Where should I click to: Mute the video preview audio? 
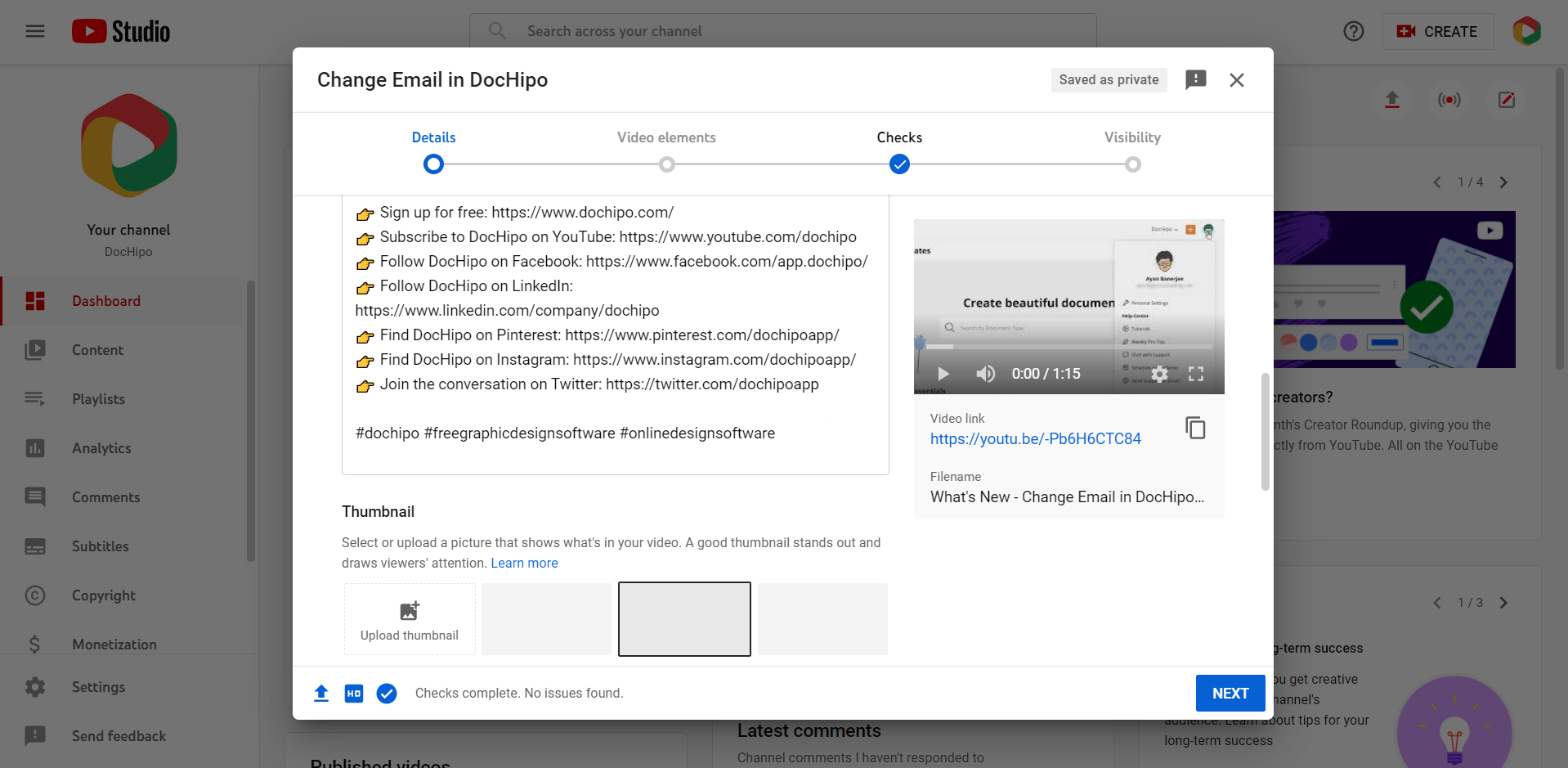coord(985,374)
